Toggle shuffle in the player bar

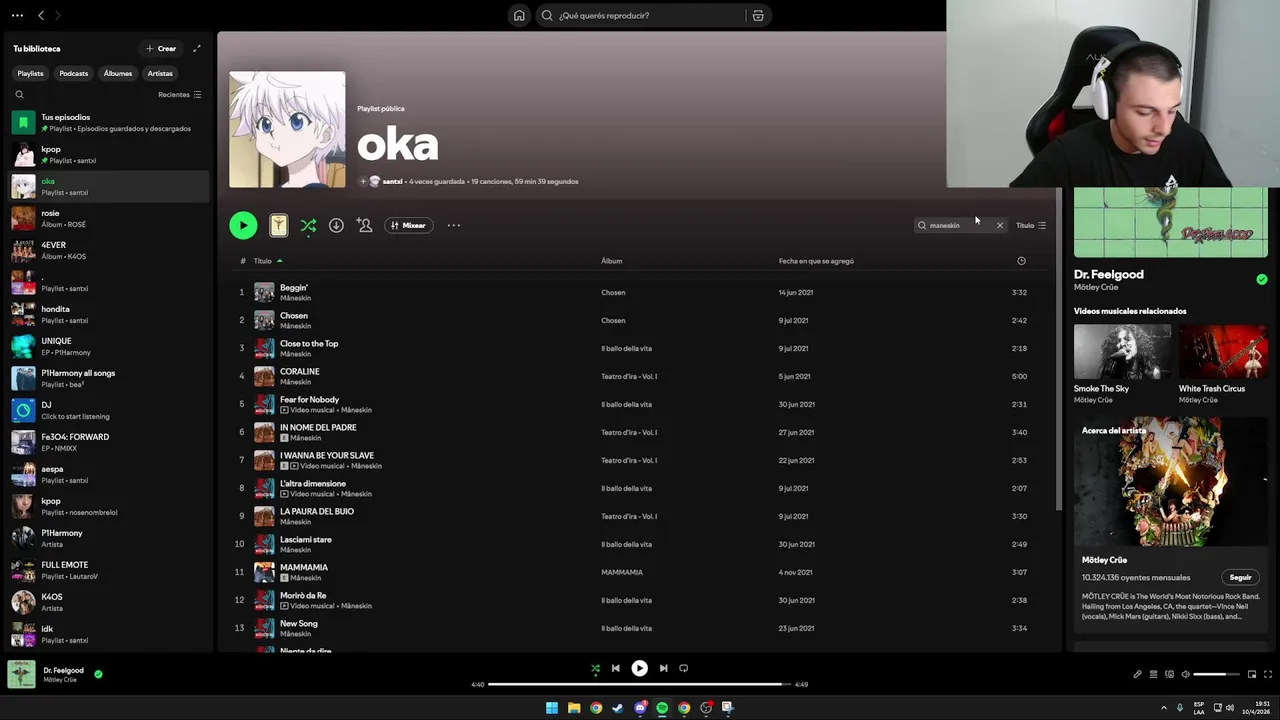pyautogui.click(x=595, y=668)
